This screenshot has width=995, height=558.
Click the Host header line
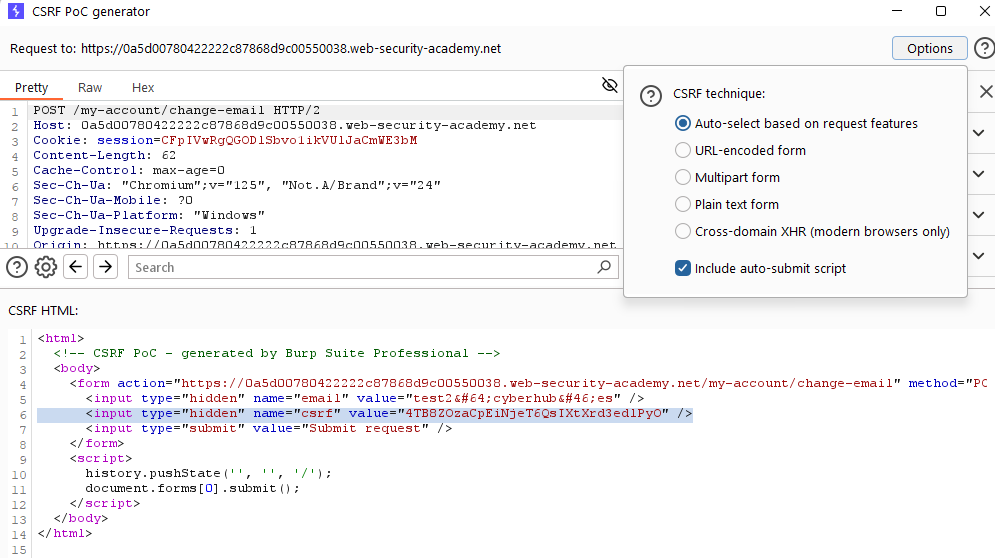[285, 125]
